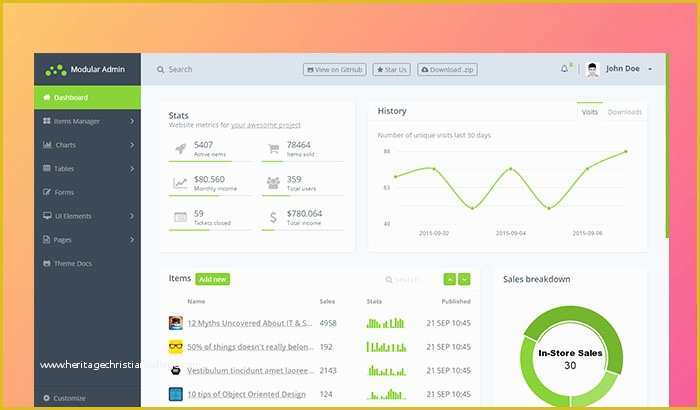Click the search magnifier icon in header
The image size is (700, 410).
tap(160, 70)
